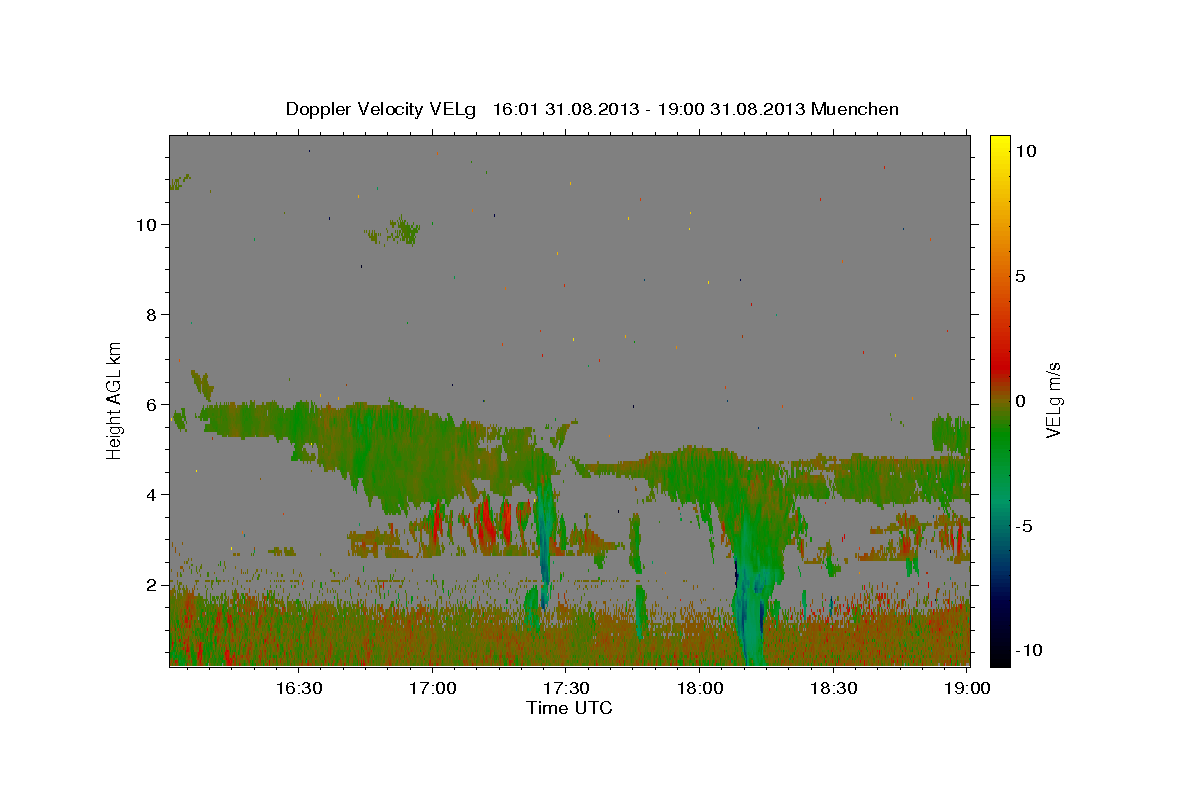Click colorbar label 5
The height and width of the screenshot is (800, 1200).
pyautogui.click(x=1020, y=276)
